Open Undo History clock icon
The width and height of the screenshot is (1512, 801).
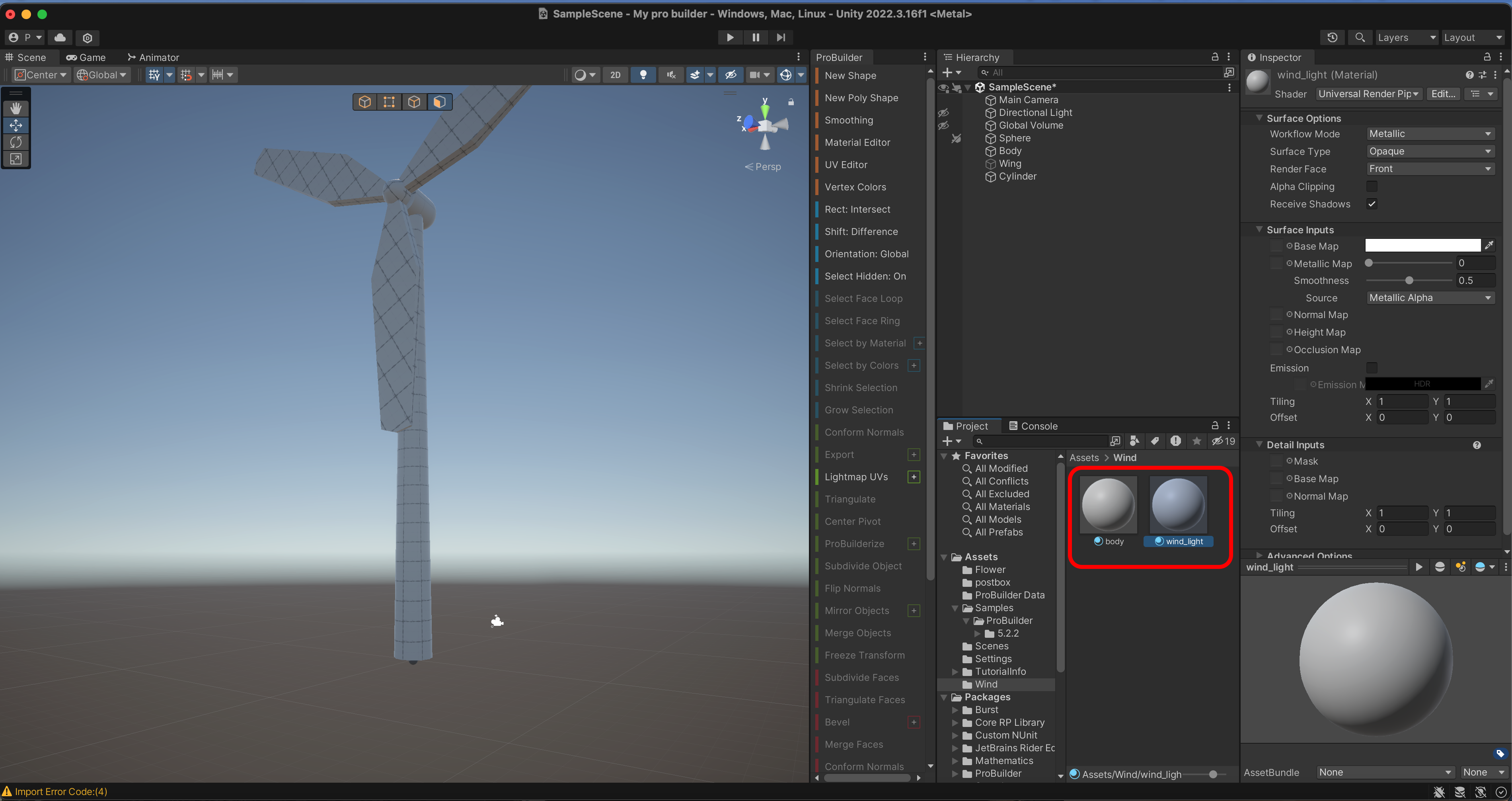click(1333, 37)
